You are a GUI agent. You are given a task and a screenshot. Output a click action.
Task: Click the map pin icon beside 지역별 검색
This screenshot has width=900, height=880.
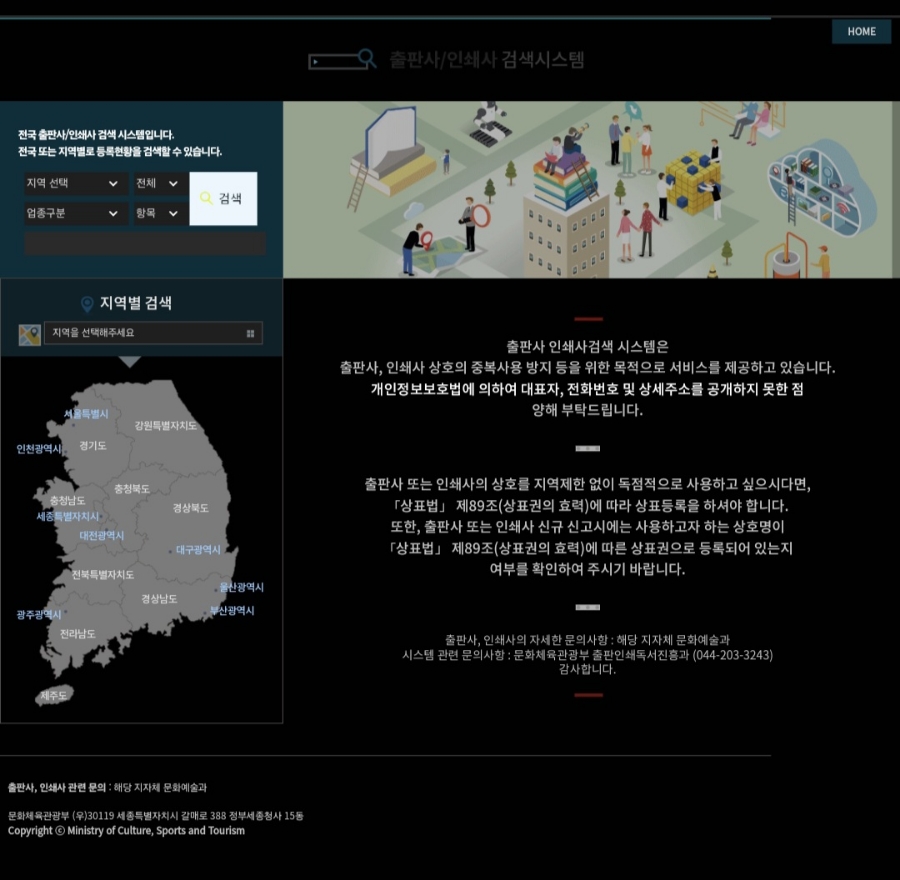(87, 304)
